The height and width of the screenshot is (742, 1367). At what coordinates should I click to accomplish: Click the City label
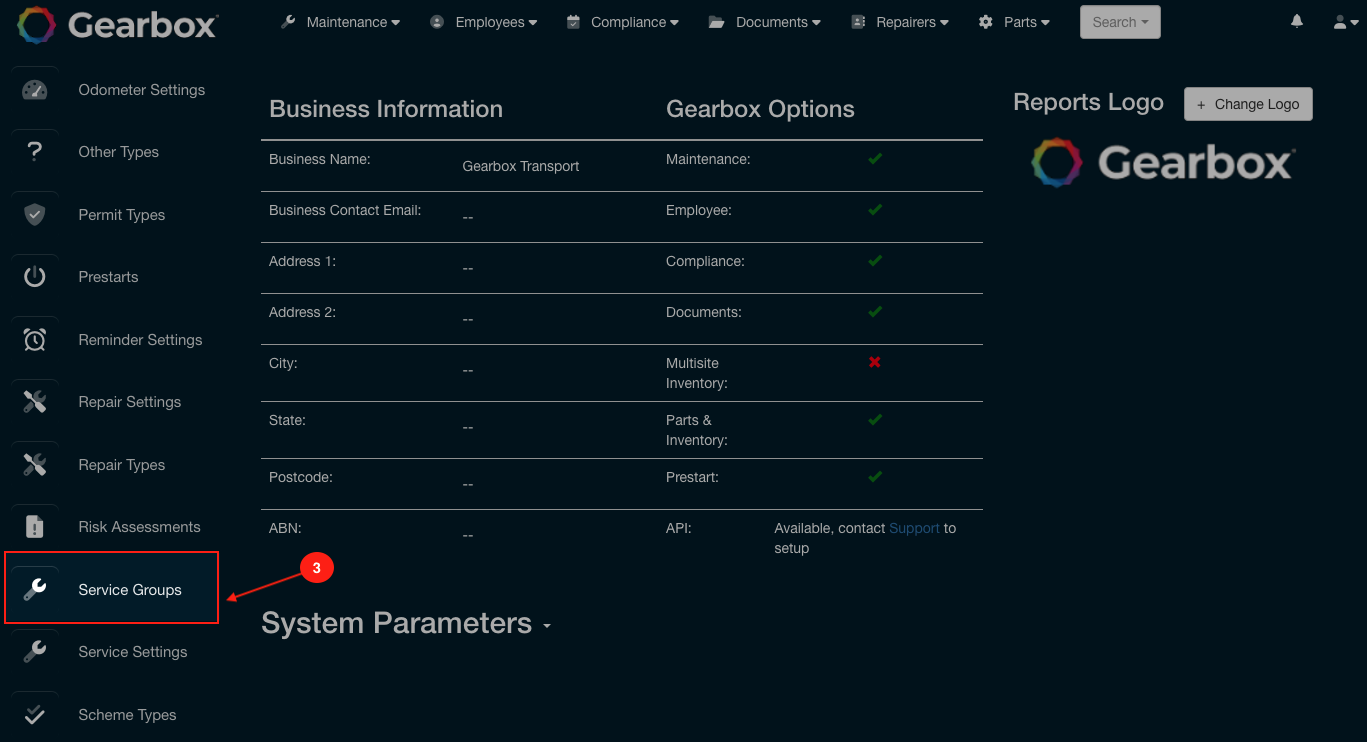click(283, 363)
